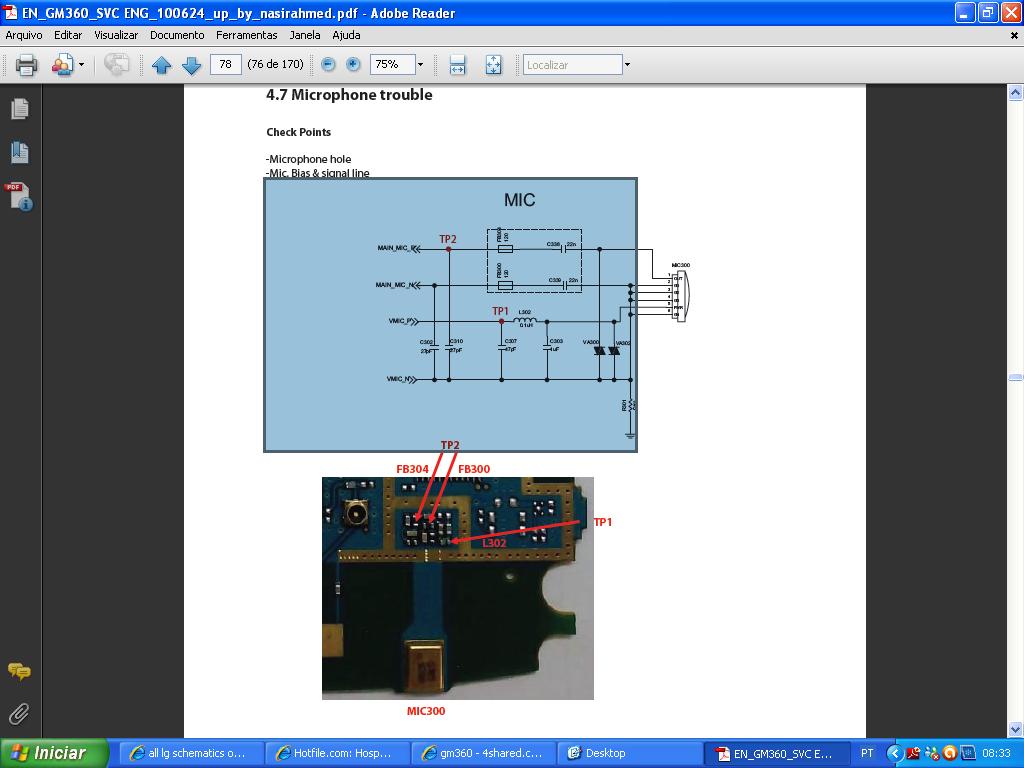Click the PT language indicator
Image resolution: width=1024 pixels, height=768 pixels.
[867, 753]
